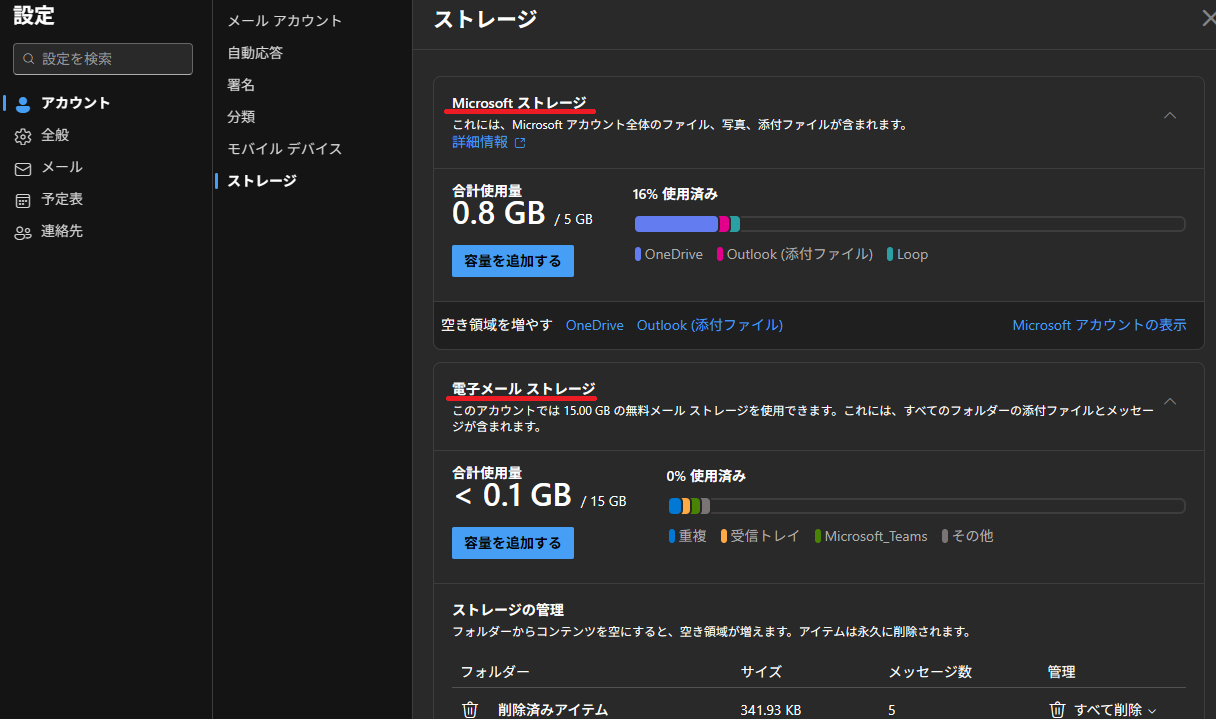Viewport: 1216px width, 719px height.
Task: Click the フォルダー column header
Action: 495,672
